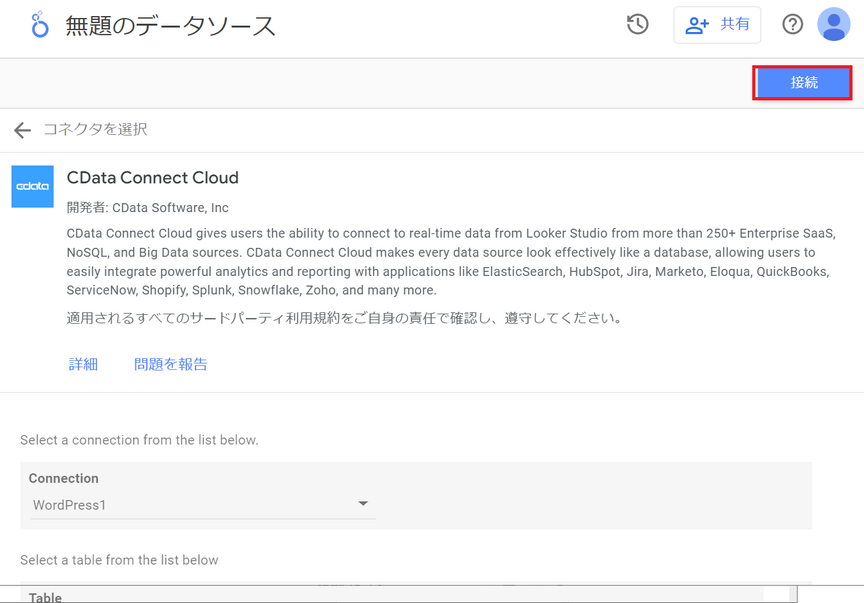This screenshot has height=603, width=864.
Task: Open version history clock icon
Action: click(x=638, y=24)
